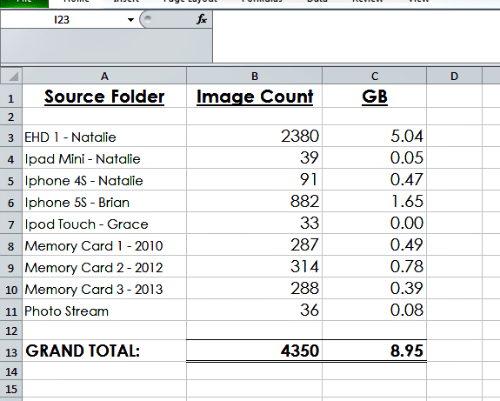500x401 pixels.
Task: Select column C header
Action: 375,76
